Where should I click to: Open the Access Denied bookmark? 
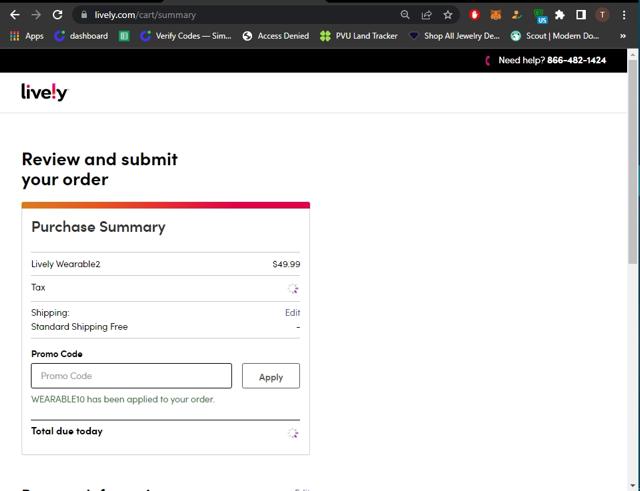pos(276,36)
